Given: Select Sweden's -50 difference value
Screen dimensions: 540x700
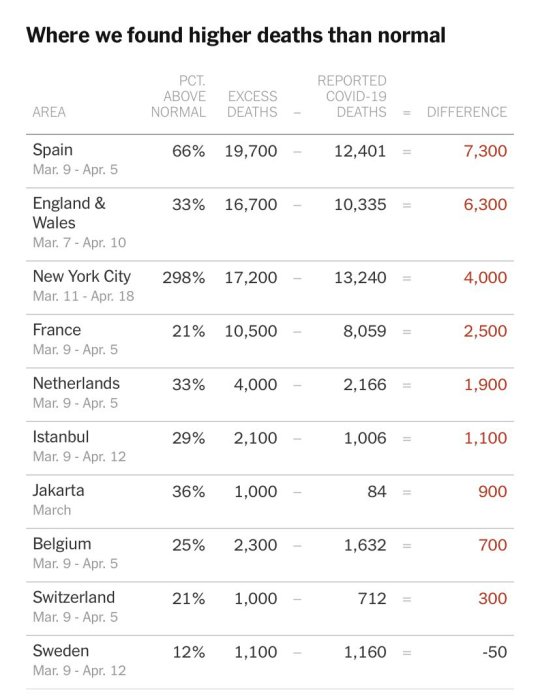Looking at the screenshot, I should (494, 652).
